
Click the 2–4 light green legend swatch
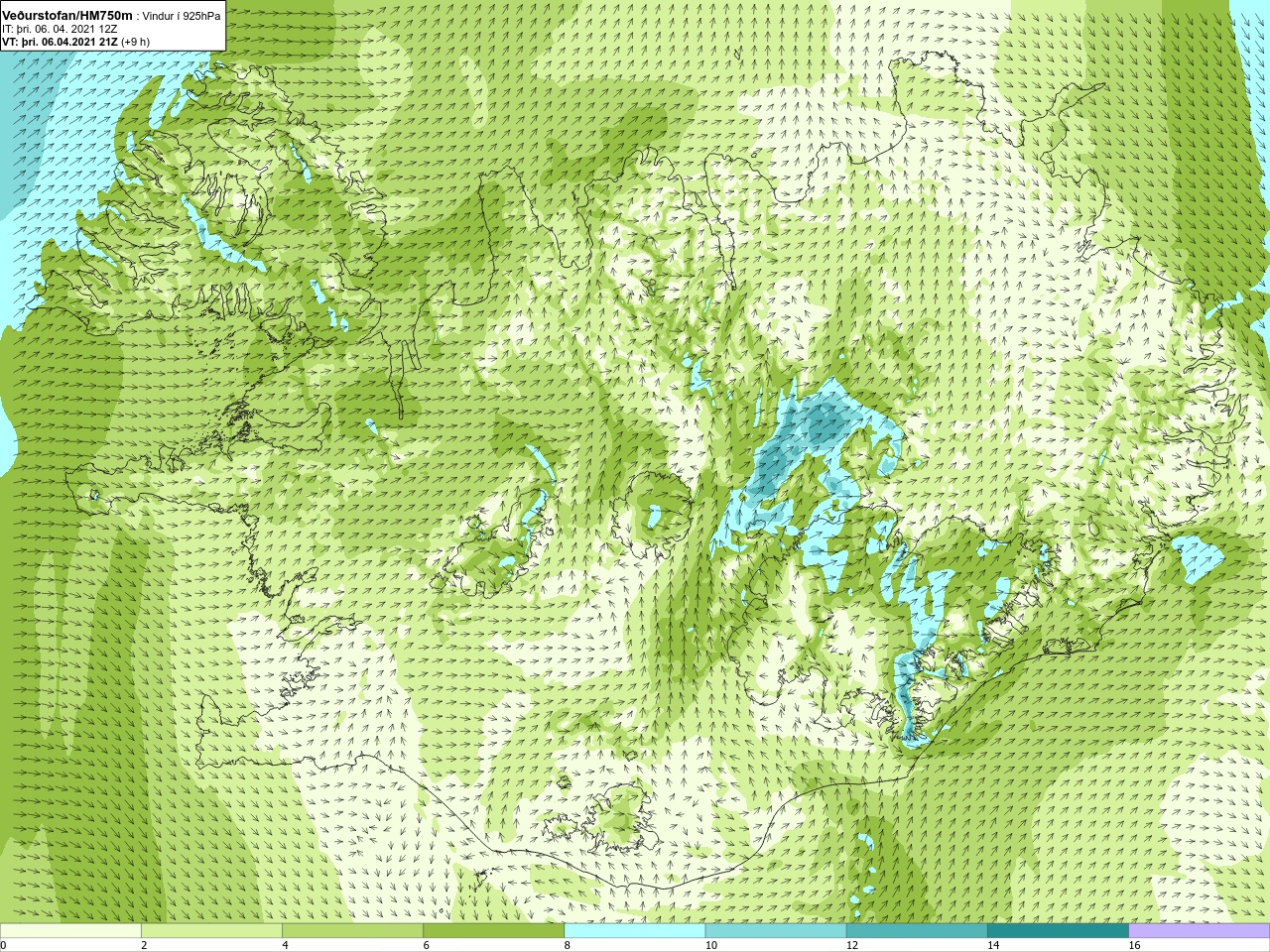tap(211, 931)
